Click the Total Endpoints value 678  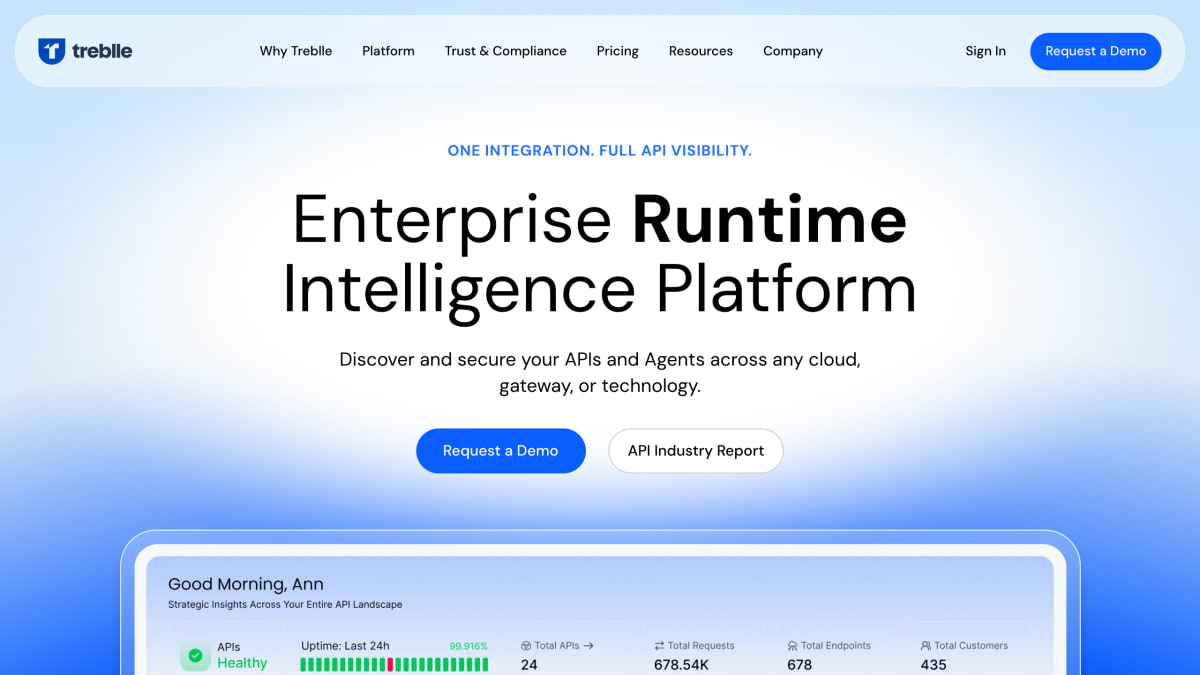click(x=800, y=665)
